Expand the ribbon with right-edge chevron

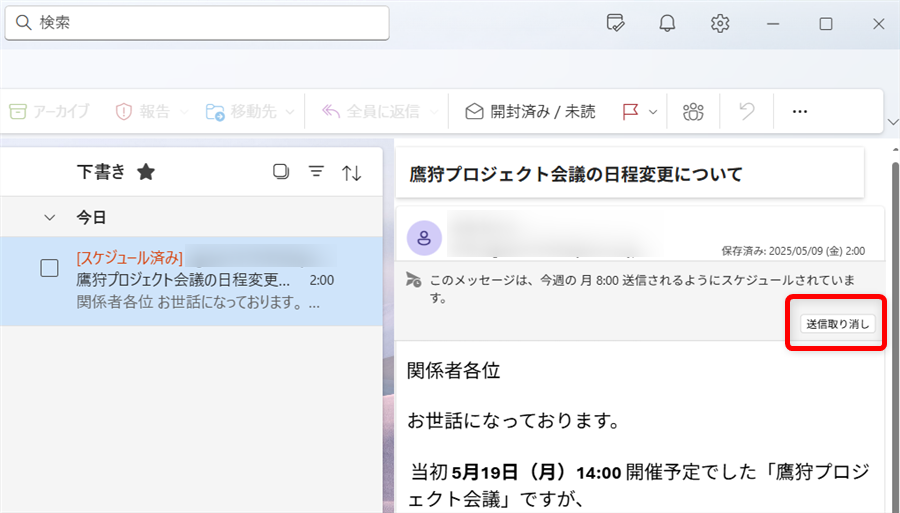892,122
